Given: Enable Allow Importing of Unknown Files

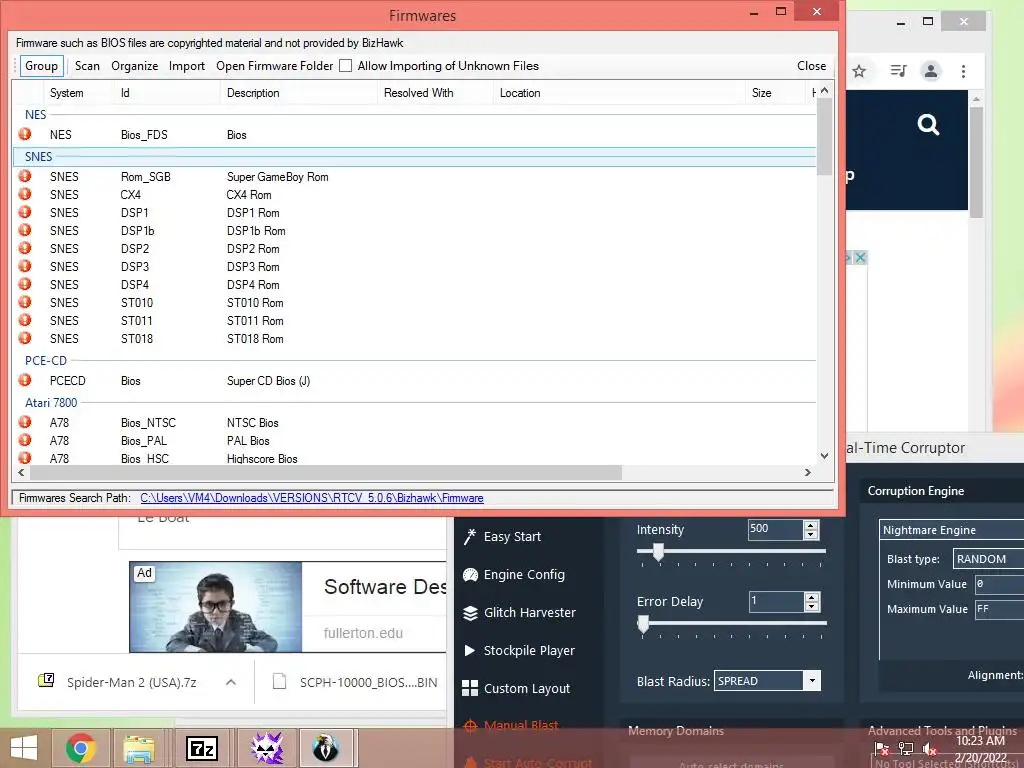Looking at the screenshot, I should [x=346, y=66].
